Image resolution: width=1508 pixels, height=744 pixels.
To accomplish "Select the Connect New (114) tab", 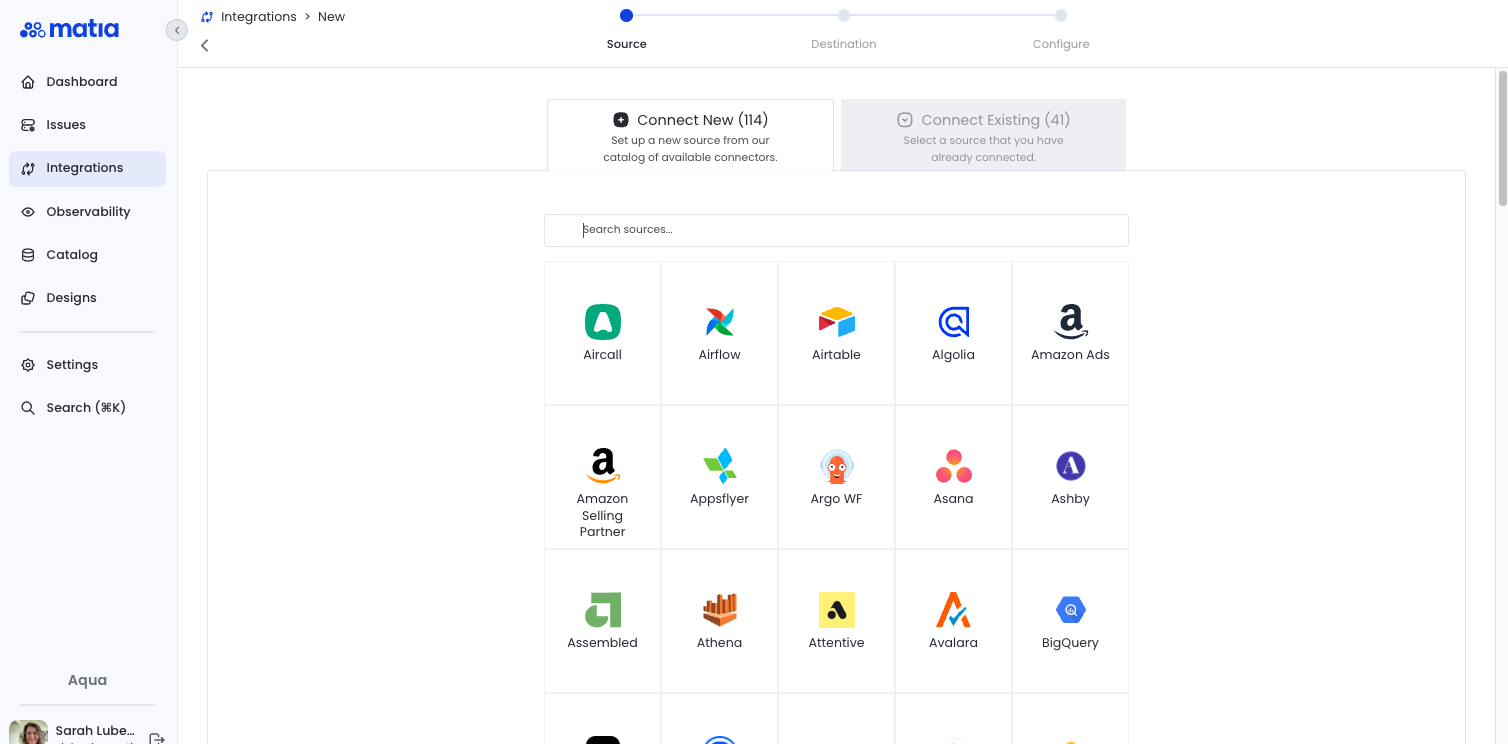I will tap(690, 135).
